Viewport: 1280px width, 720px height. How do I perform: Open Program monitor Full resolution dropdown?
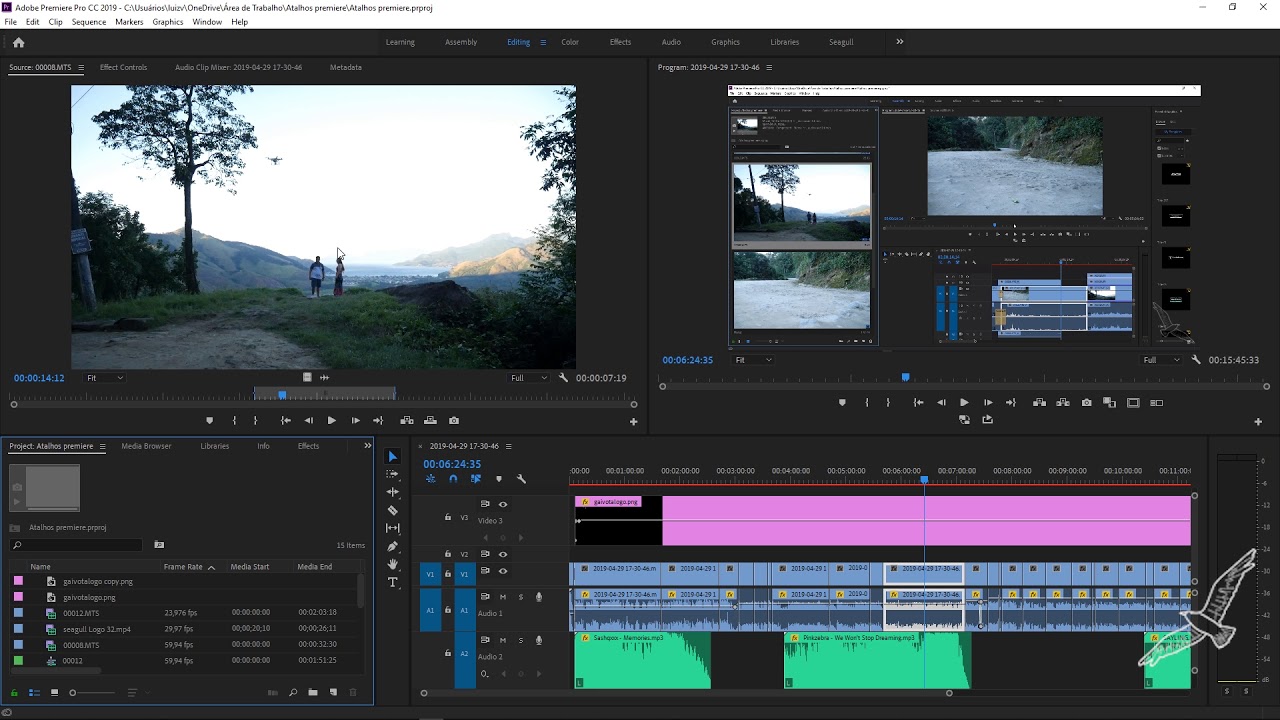point(1161,360)
